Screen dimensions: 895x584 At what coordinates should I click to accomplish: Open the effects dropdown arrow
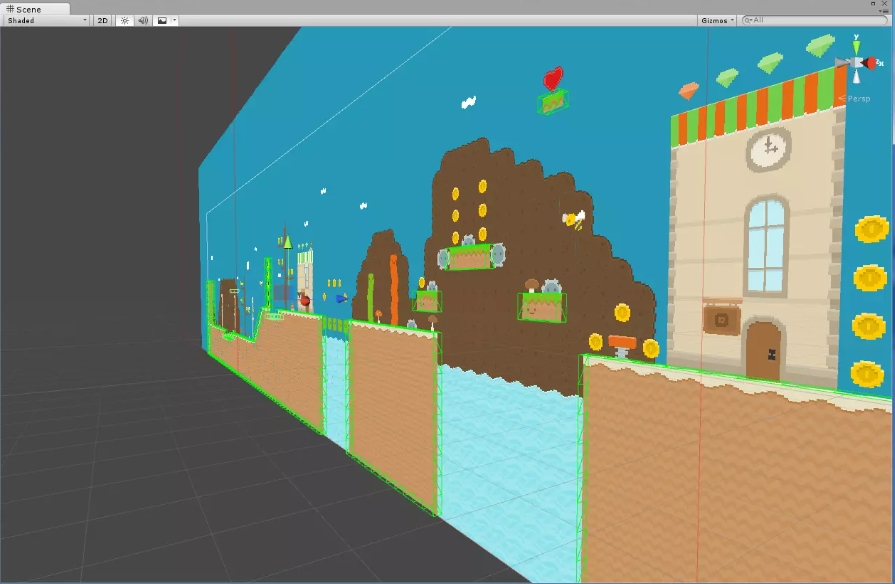(175, 20)
